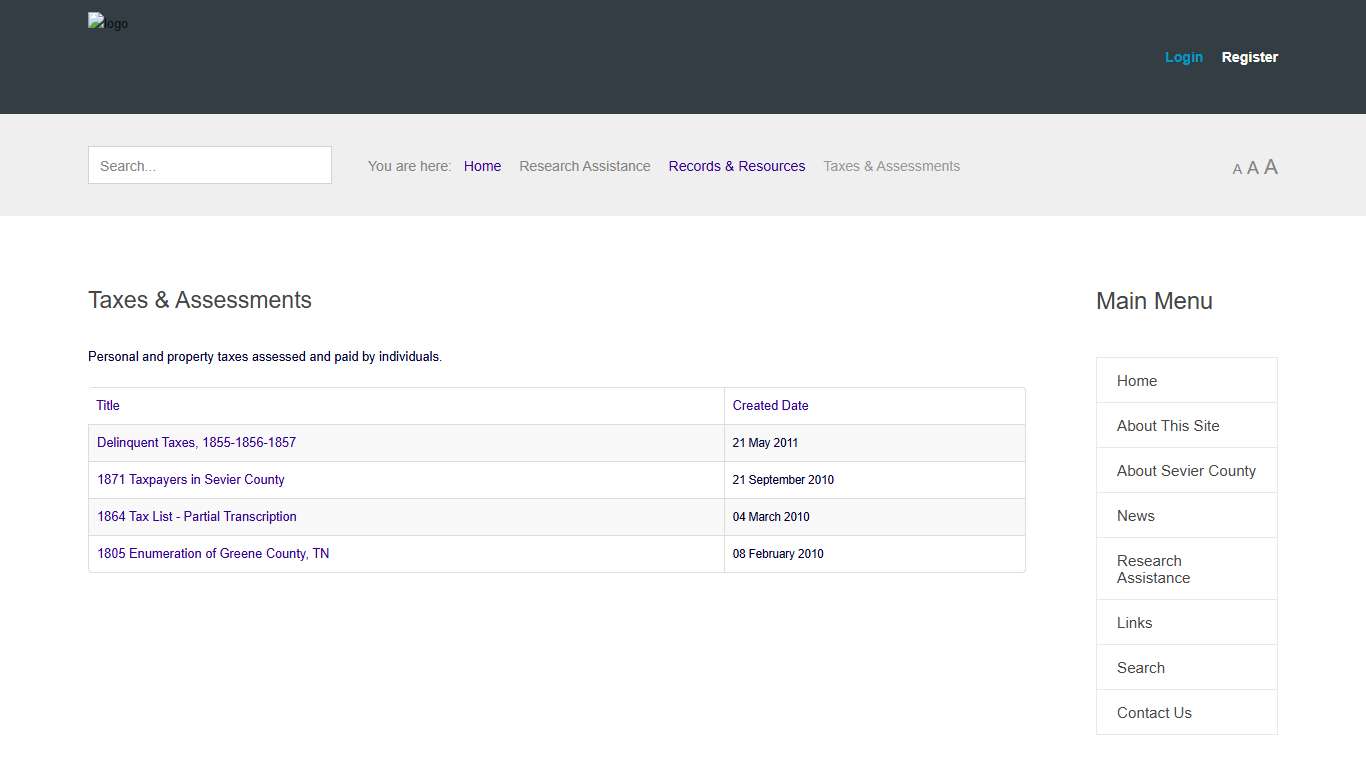Open News from the Main Menu
The image size is (1366, 768).
(1135, 516)
